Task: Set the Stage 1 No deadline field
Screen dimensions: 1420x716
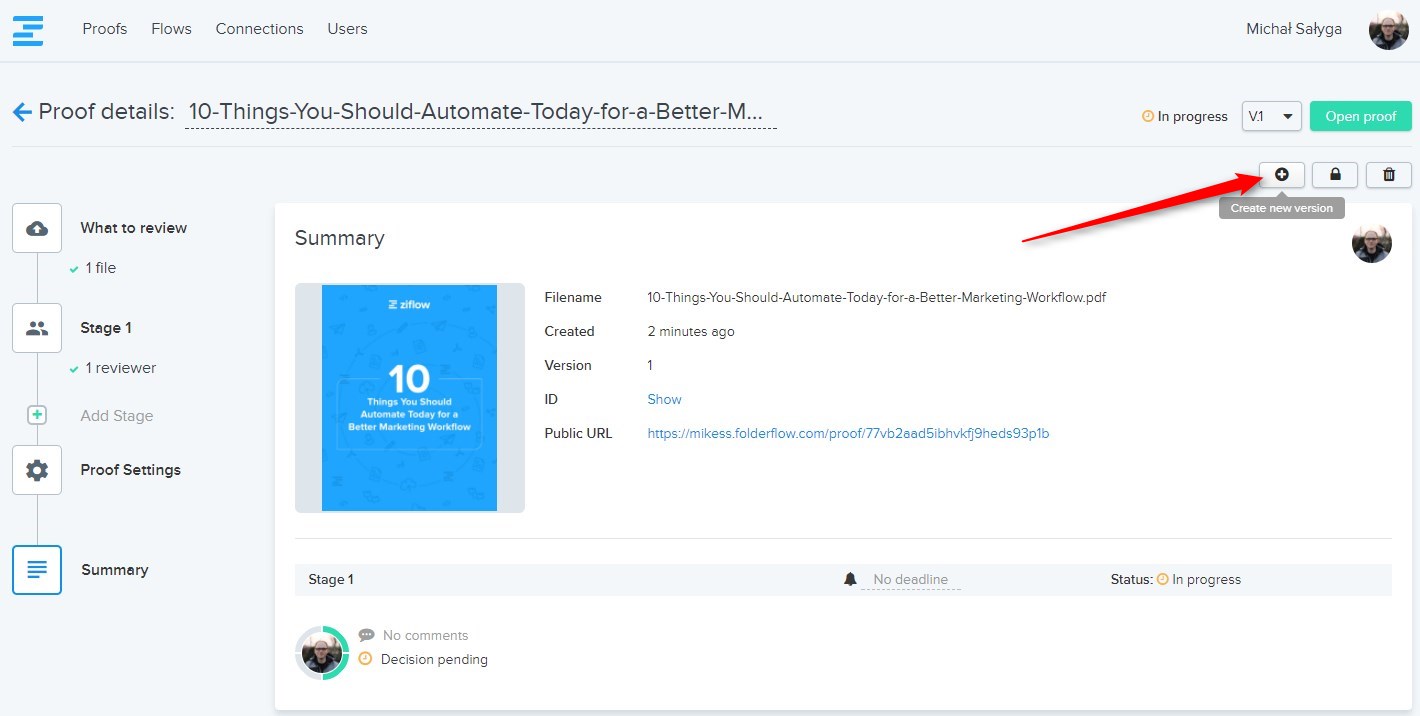Action: click(x=910, y=579)
